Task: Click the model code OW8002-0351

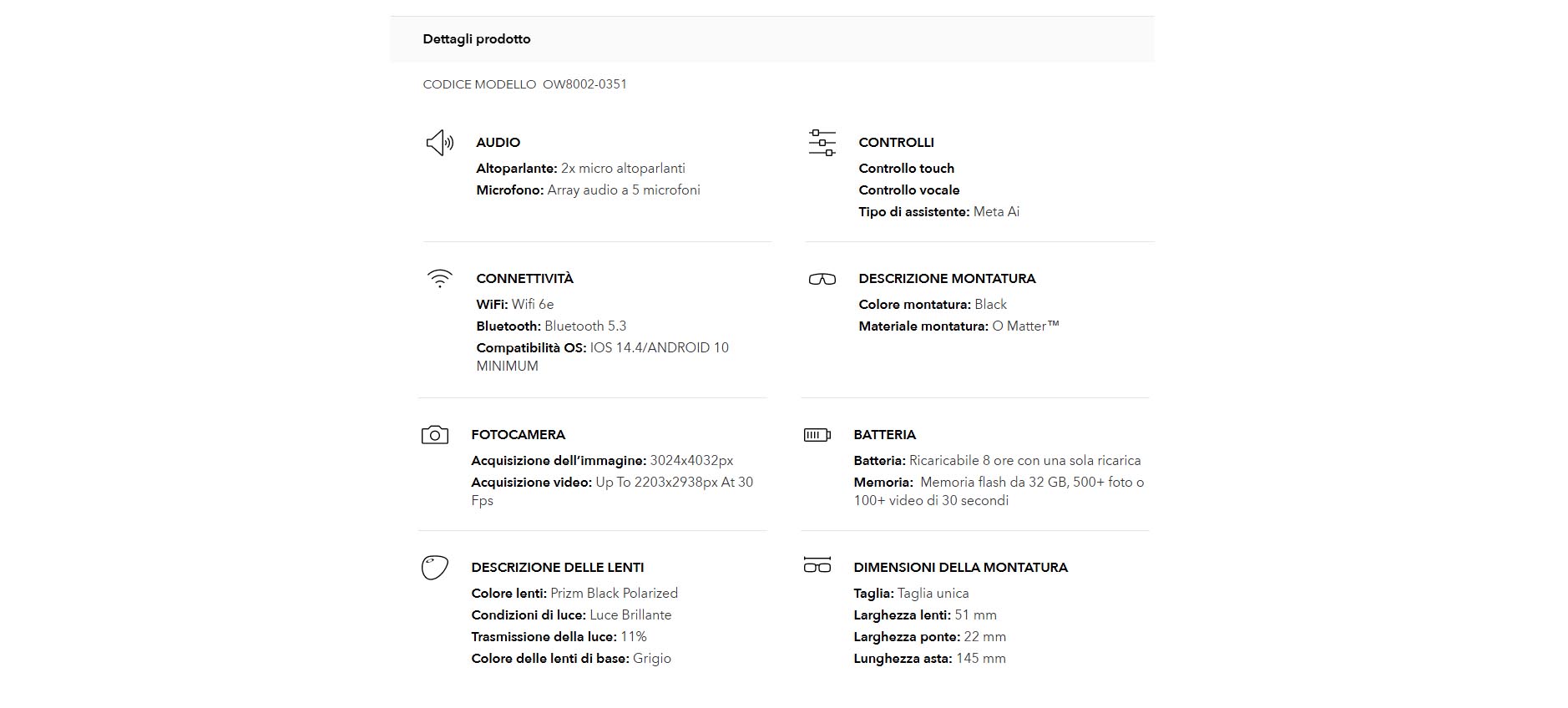Action: (x=584, y=84)
